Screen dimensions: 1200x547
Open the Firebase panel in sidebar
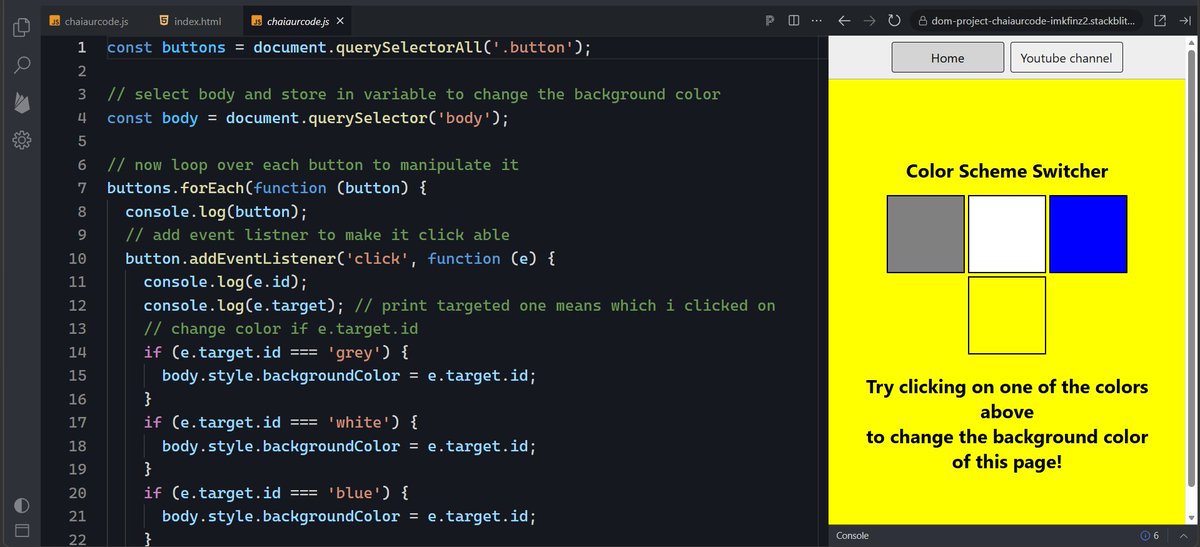pyautogui.click(x=22, y=103)
